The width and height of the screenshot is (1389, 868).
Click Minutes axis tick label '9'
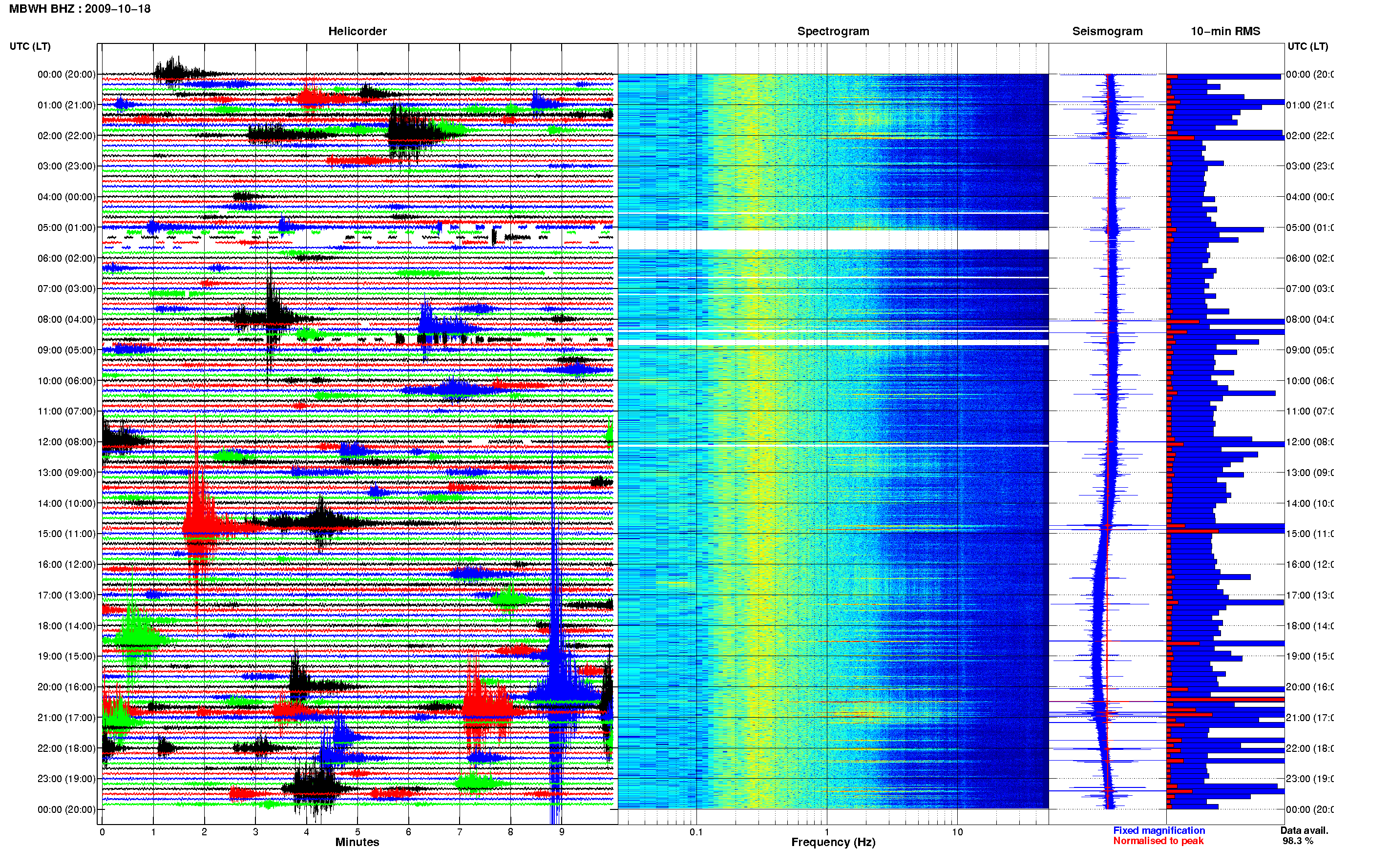tap(562, 832)
